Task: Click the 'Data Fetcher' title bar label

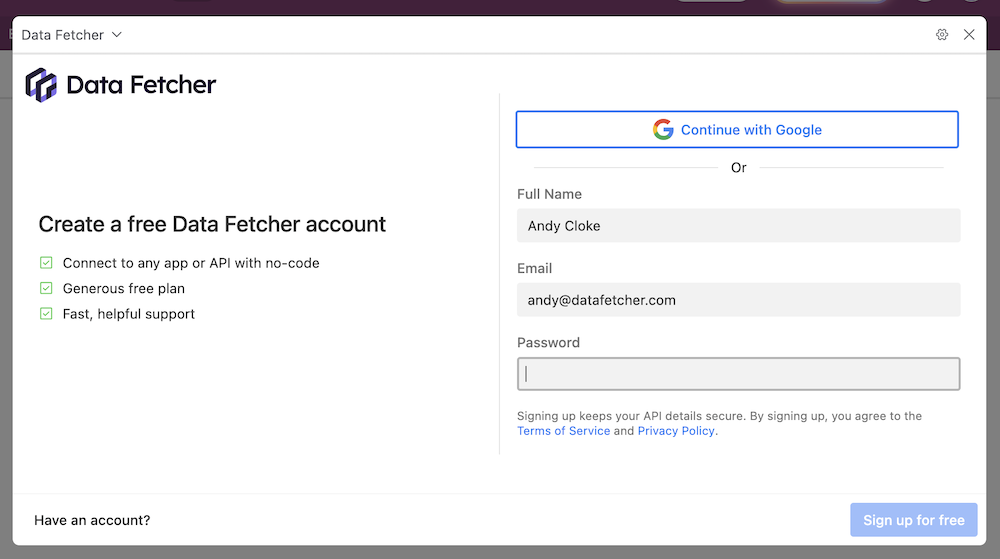Action: 62,34
